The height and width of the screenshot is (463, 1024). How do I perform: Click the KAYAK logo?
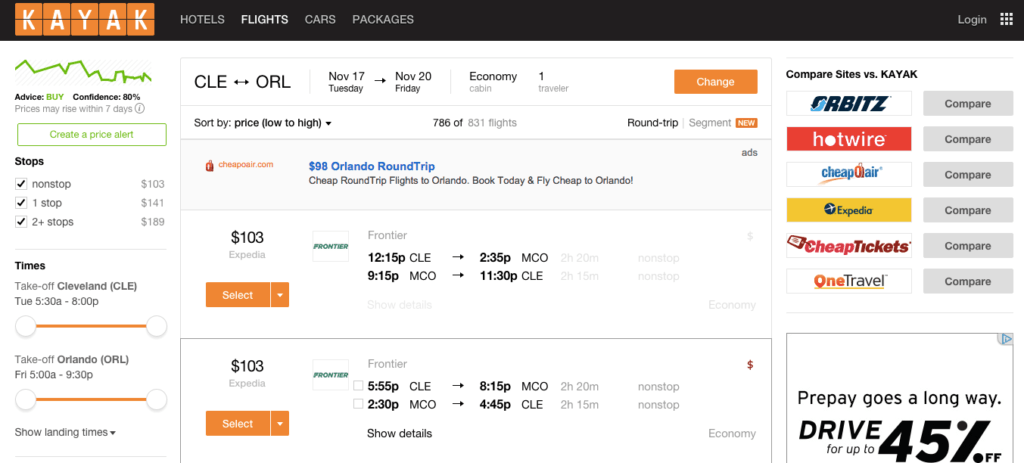pos(85,19)
